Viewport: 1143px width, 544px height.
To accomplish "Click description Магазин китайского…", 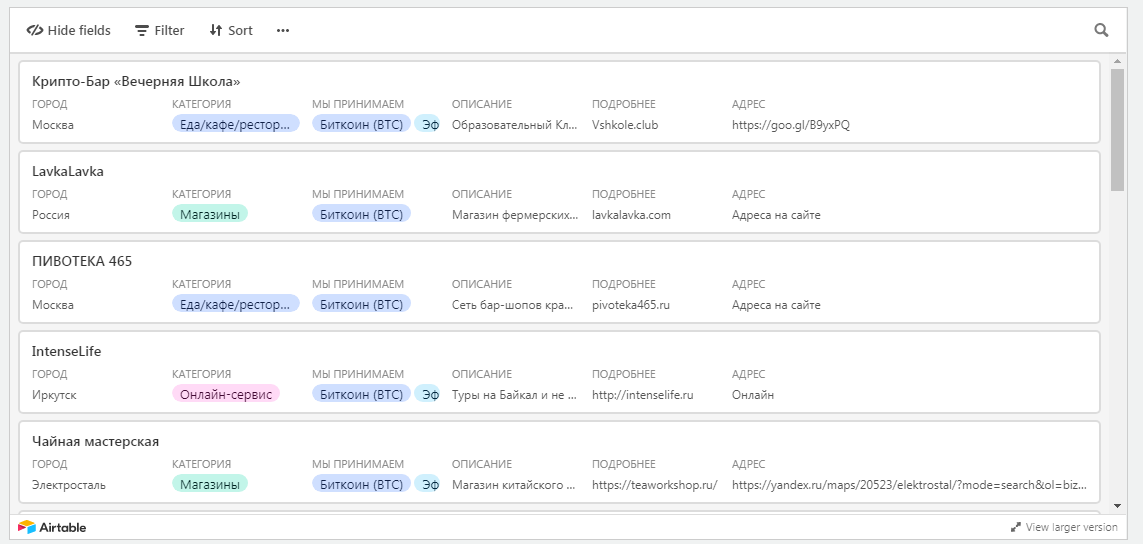I will (515, 484).
